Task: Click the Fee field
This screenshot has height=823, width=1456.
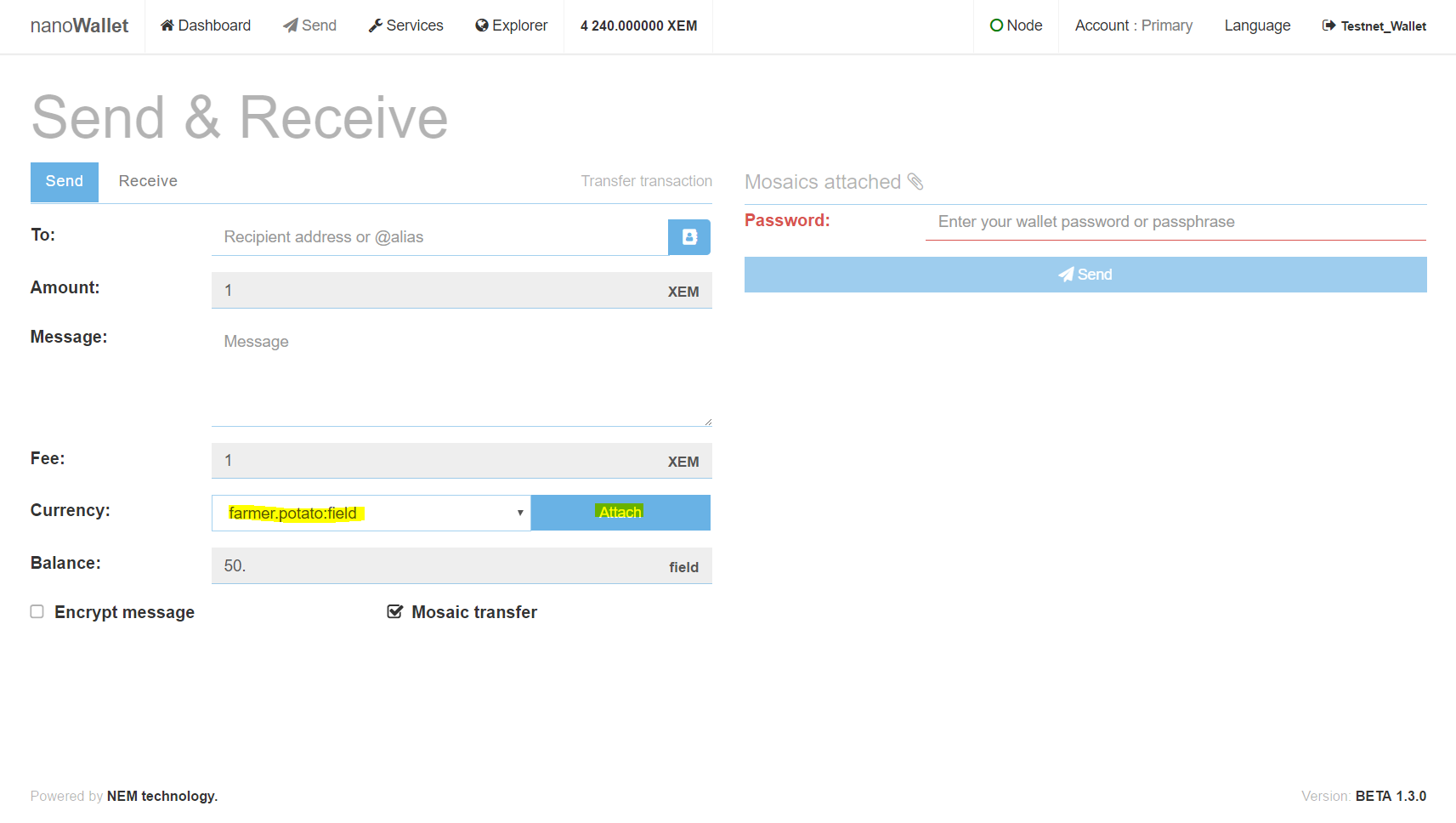Action: point(462,461)
